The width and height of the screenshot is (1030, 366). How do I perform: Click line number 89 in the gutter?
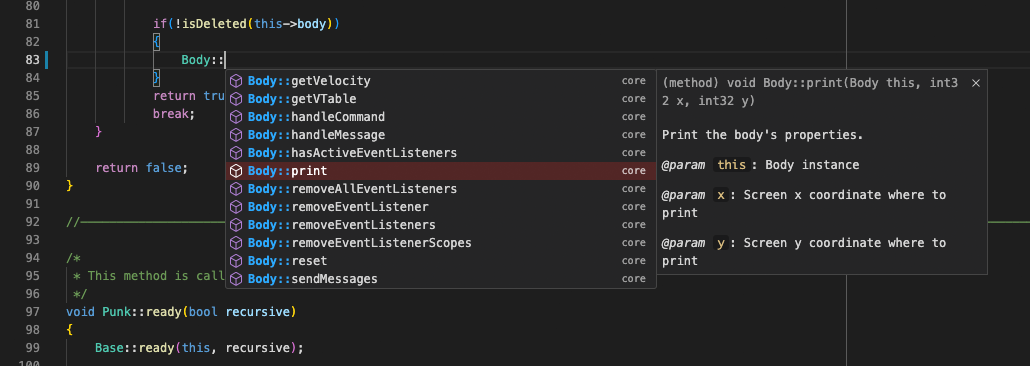(x=32, y=168)
